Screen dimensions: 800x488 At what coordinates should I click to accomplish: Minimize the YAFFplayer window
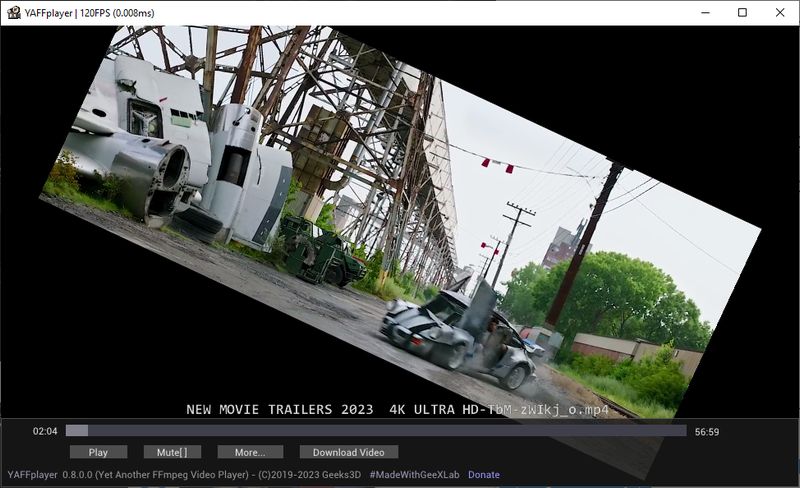coord(706,13)
